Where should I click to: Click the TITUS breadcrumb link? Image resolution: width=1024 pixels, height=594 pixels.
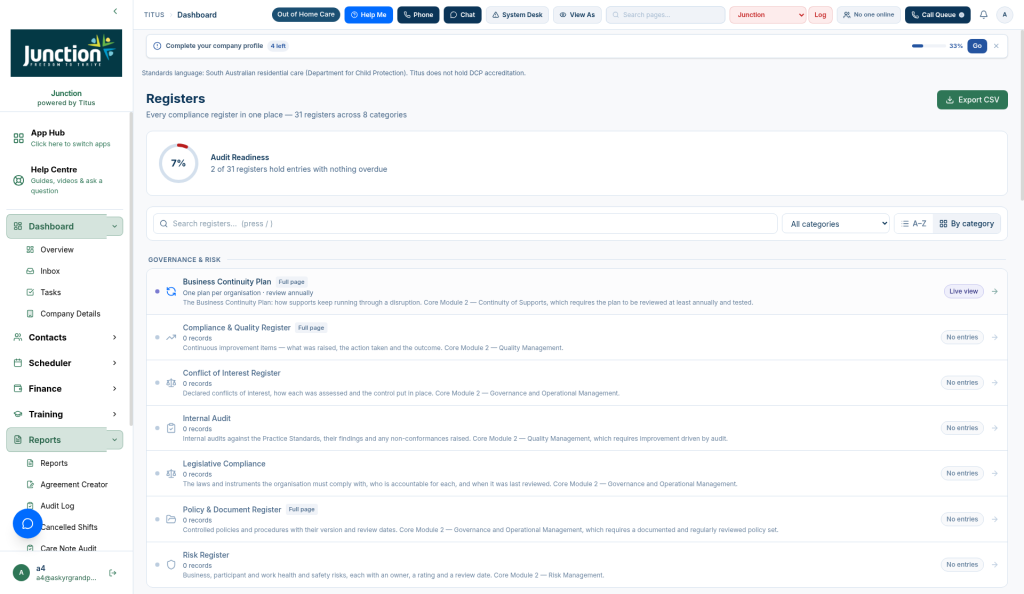pos(154,14)
